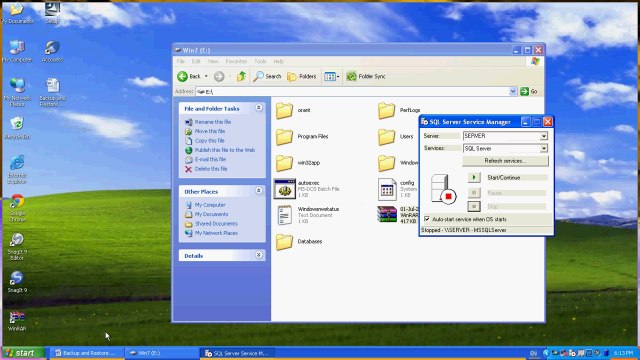The width and height of the screenshot is (640, 360).
Task: Click the Pause service button
Action: tap(473, 192)
